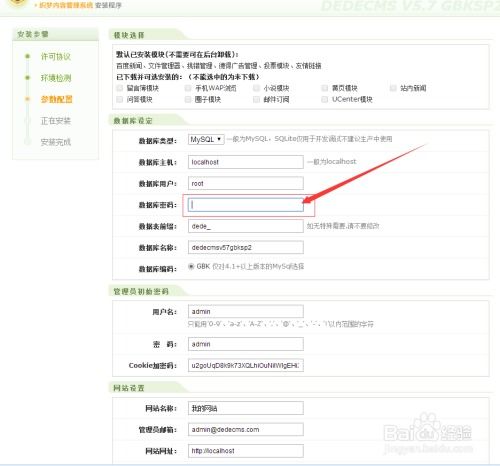Tick the 小说模块 checkbox
This screenshot has height=466, width=500.
tap(256, 88)
